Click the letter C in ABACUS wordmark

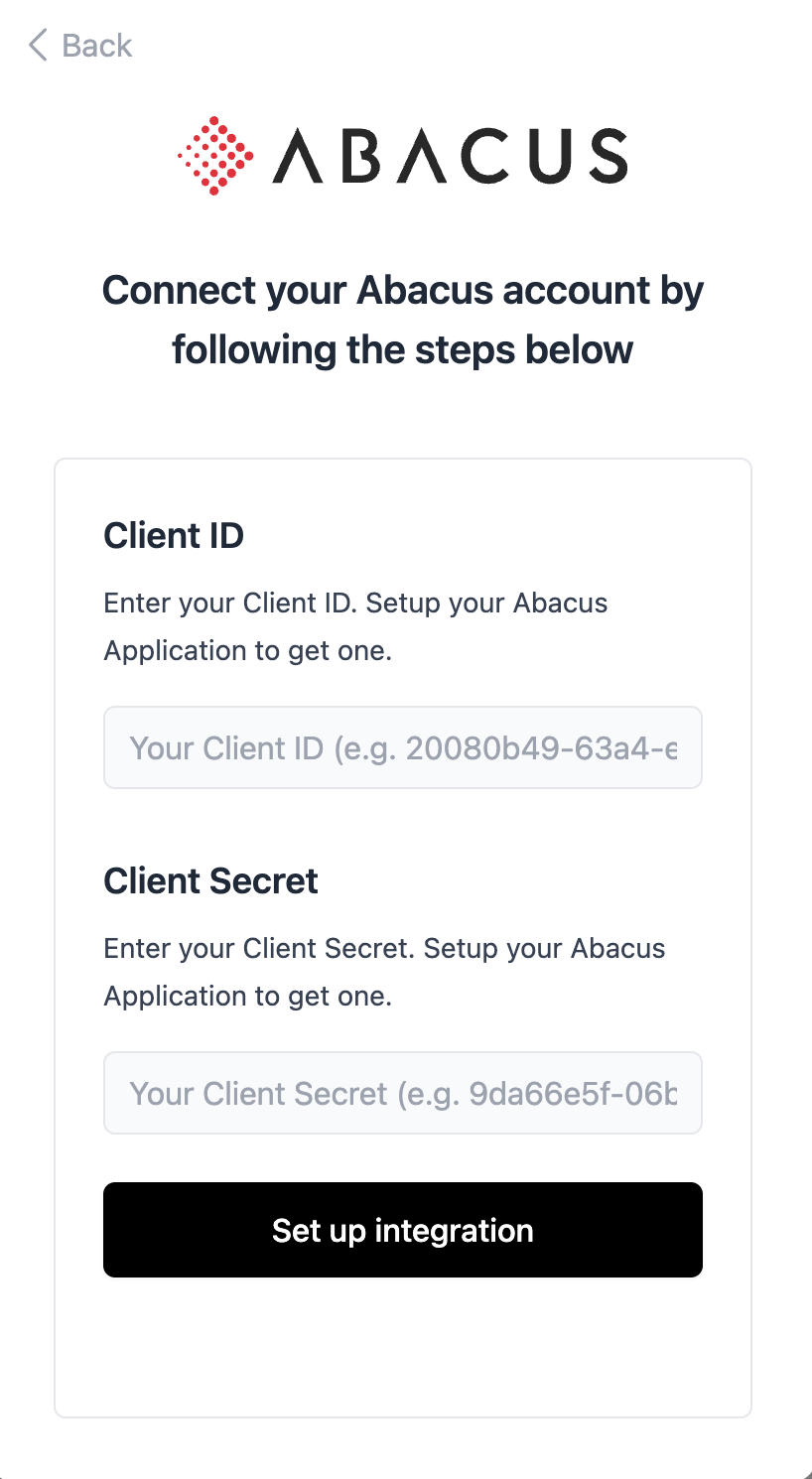coord(478,156)
